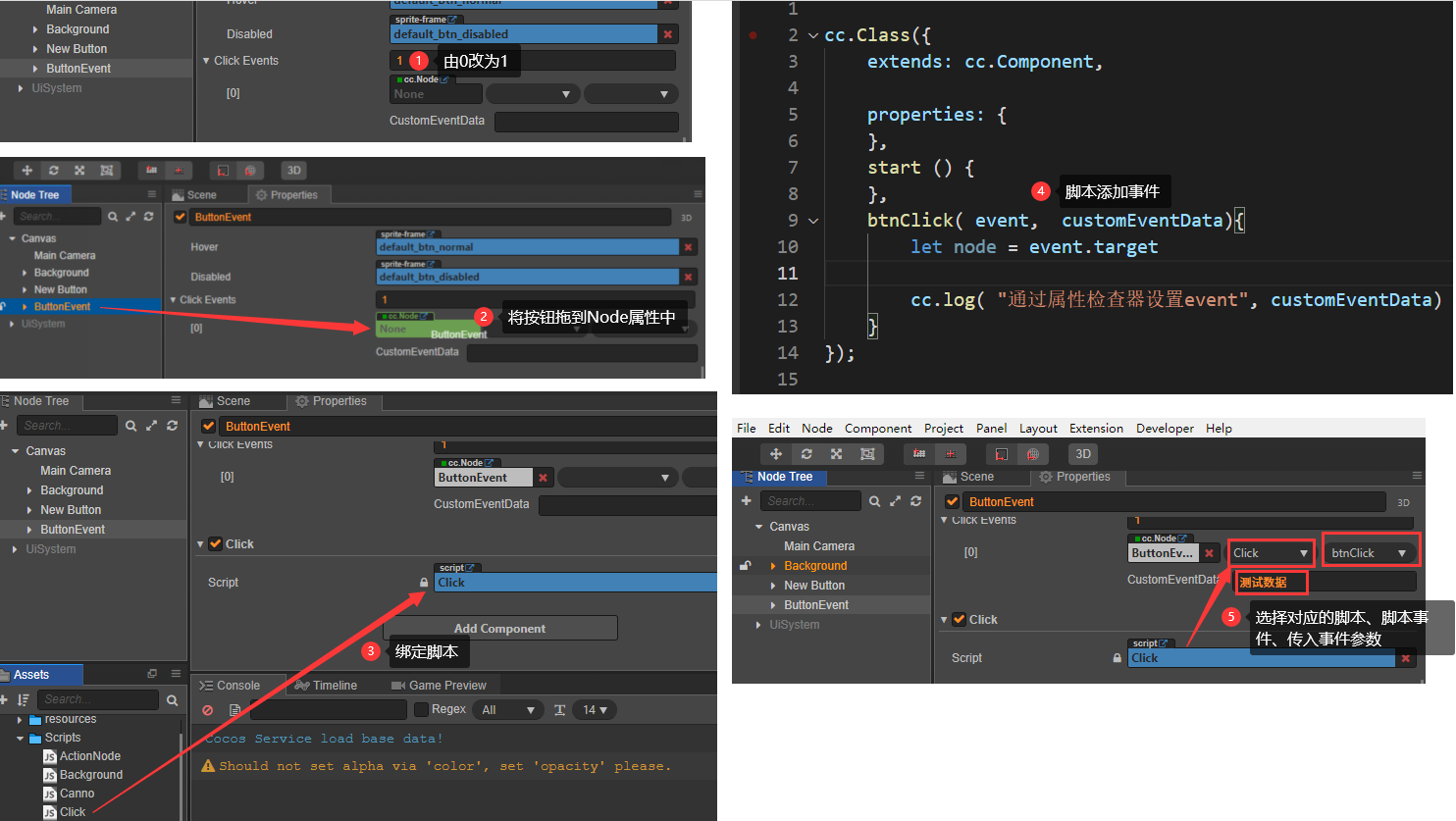
Task: Click the Add Component button
Action: (x=500, y=628)
